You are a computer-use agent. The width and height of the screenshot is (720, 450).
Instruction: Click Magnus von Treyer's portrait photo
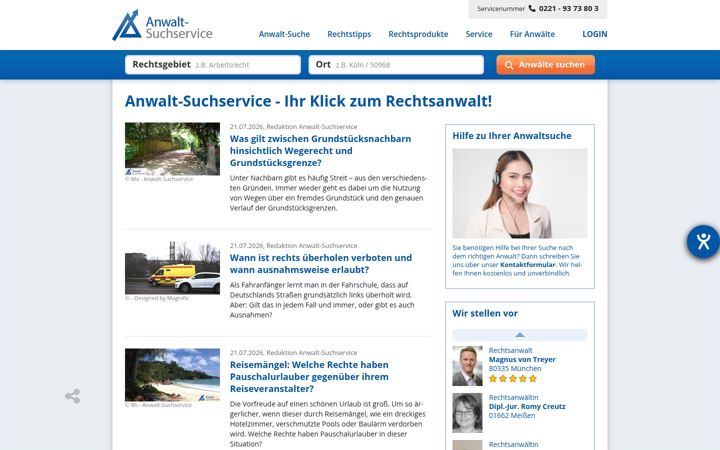(467, 366)
